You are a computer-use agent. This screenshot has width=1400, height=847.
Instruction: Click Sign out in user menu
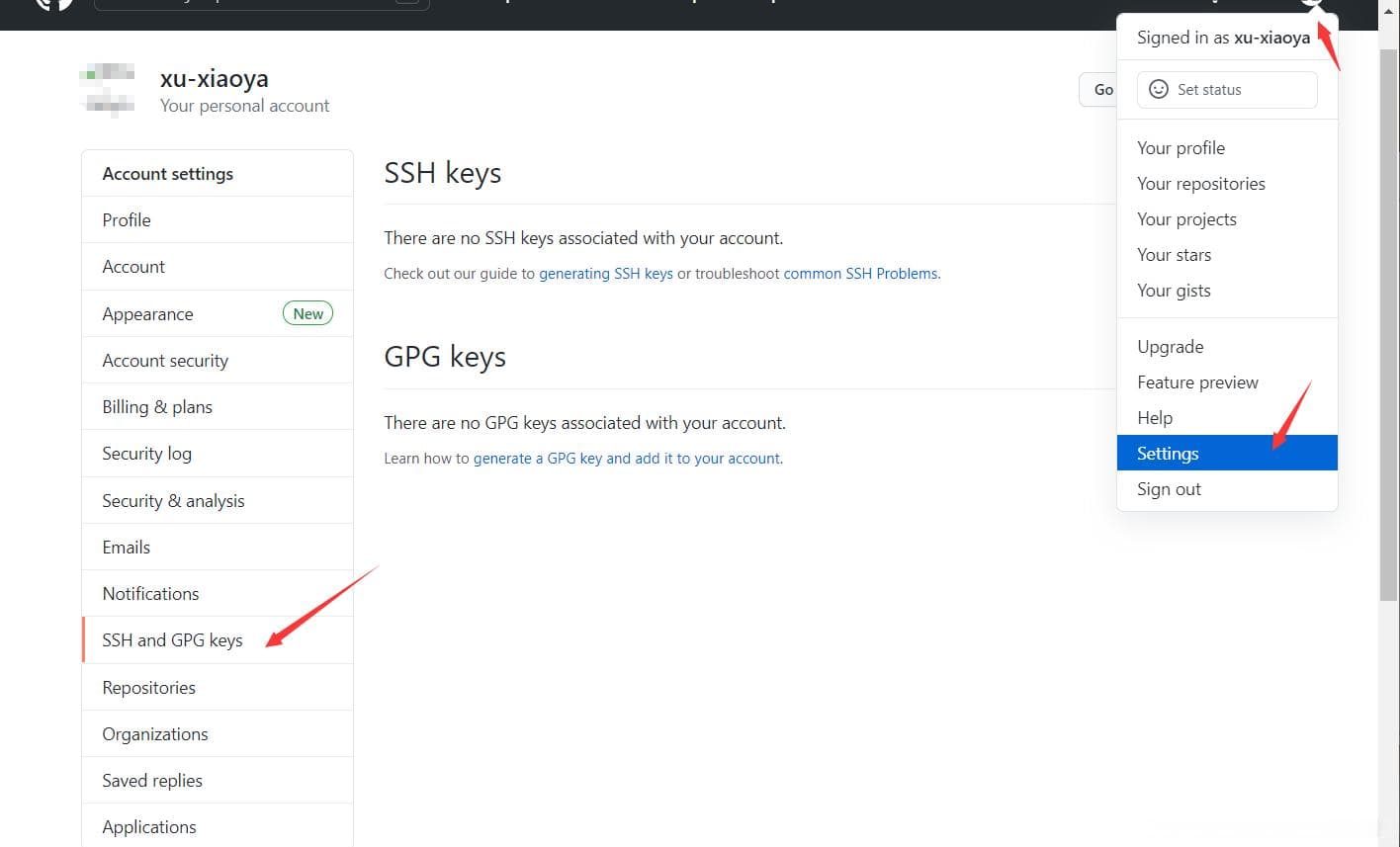click(1227, 489)
